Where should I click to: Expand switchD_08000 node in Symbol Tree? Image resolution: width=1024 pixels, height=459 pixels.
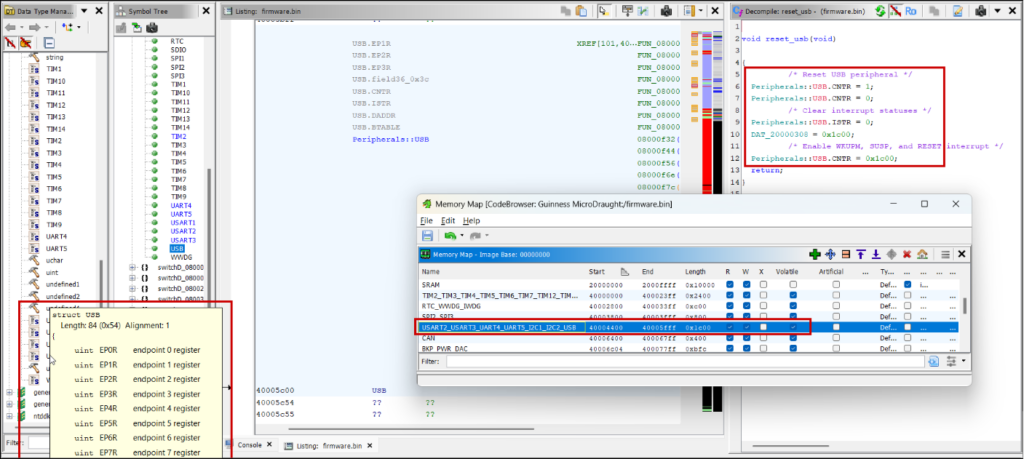point(132,268)
